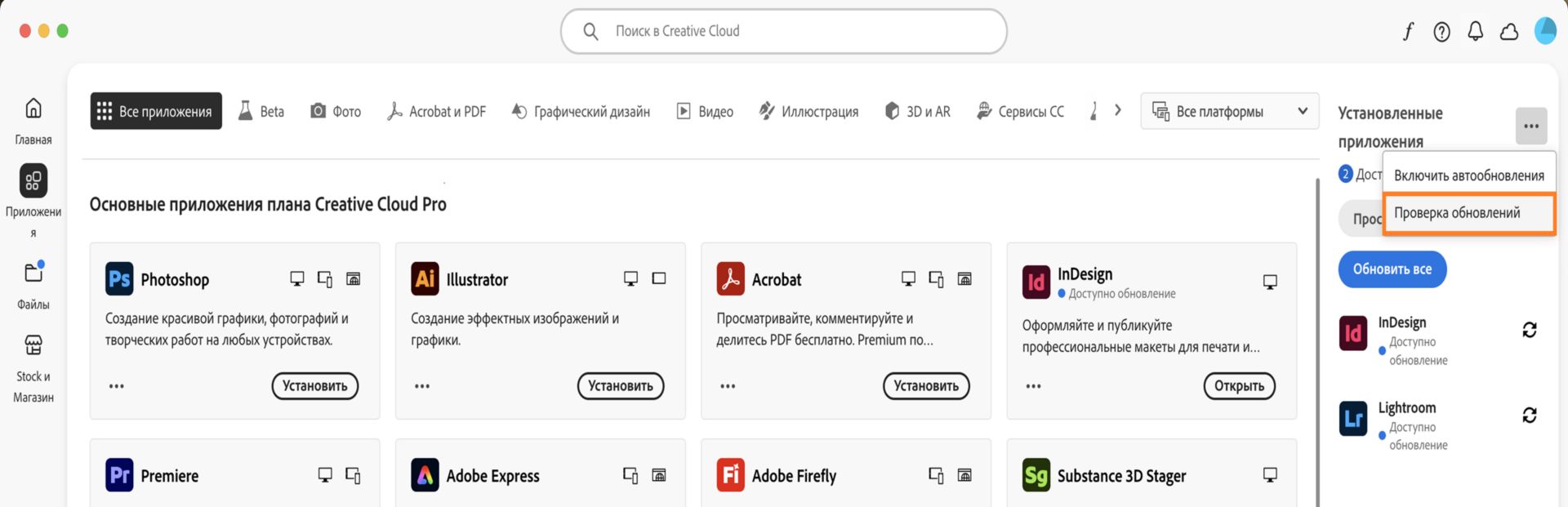The image size is (1568, 507).
Task: Install Acrobat with the Установить button
Action: (926, 386)
